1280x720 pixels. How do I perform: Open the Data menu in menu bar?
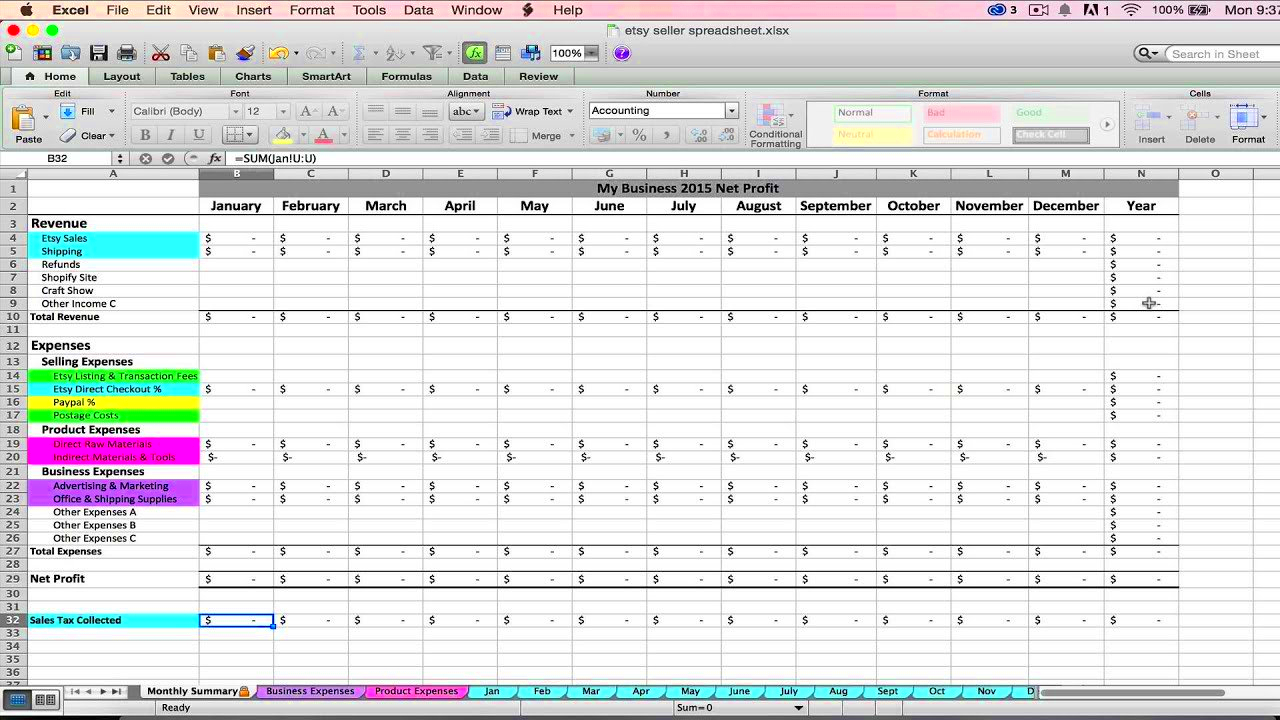coord(418,10)
